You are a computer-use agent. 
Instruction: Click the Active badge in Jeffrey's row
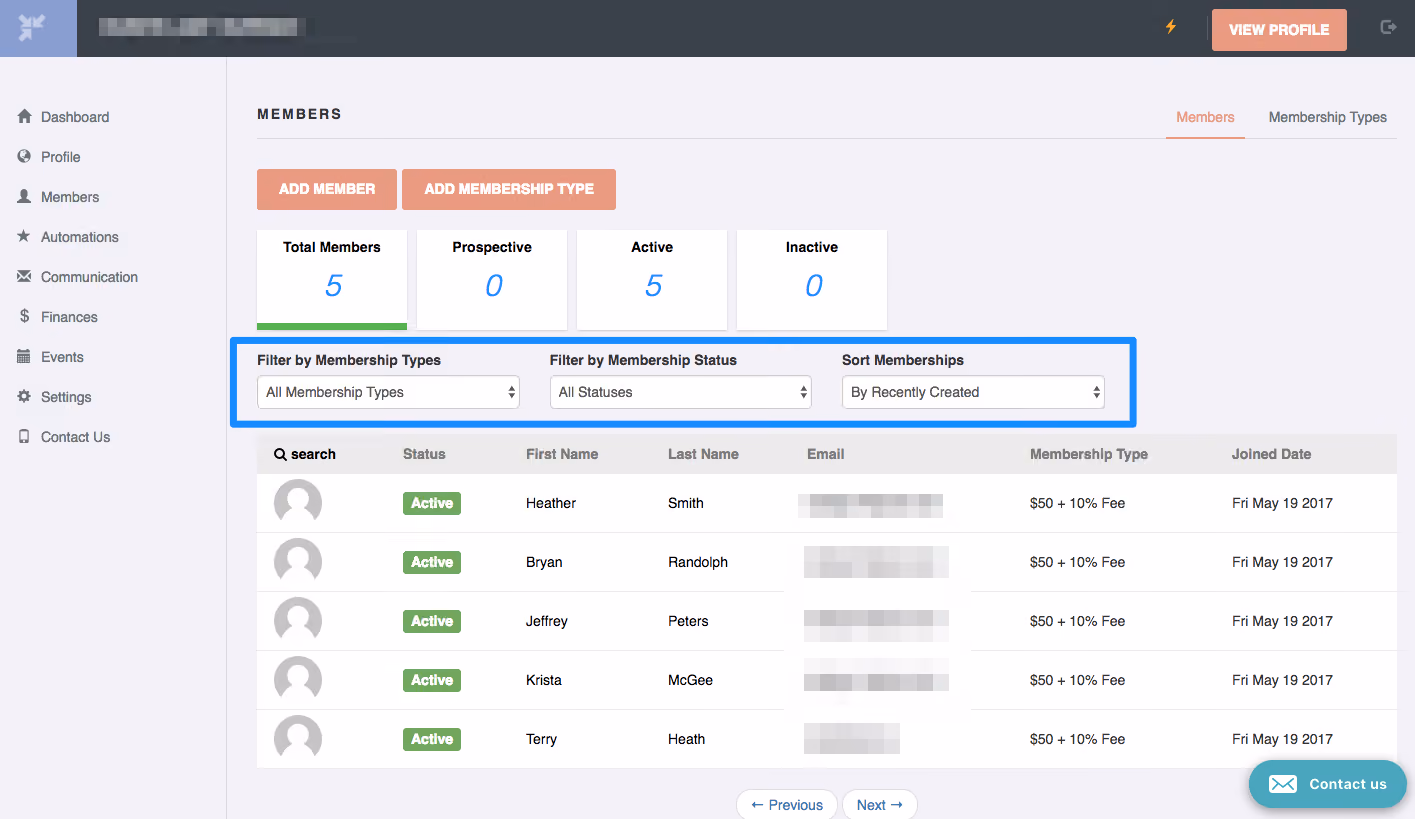coord(432,621)
